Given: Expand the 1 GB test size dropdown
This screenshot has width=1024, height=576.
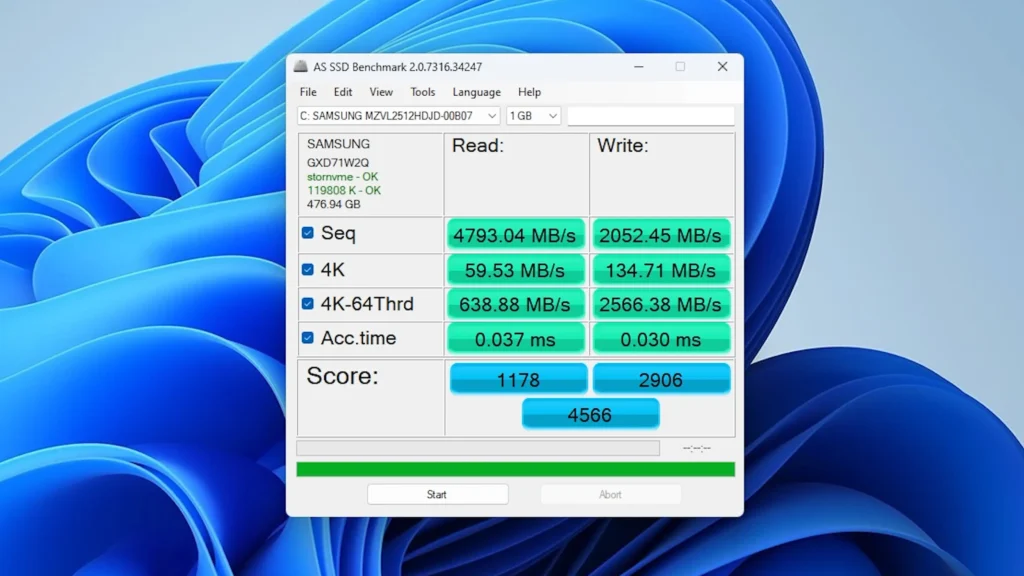Looking at the screenshot, I should tap(534, 116).
